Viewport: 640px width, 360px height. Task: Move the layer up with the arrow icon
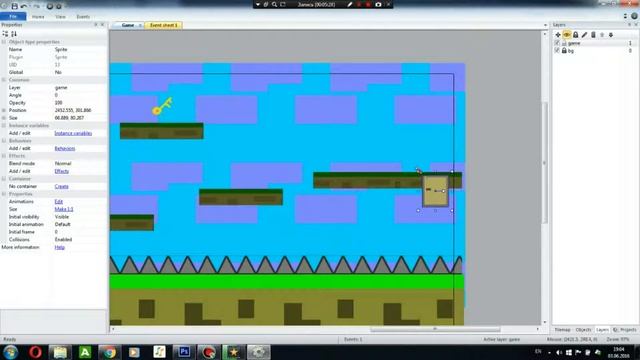[602, 35]
